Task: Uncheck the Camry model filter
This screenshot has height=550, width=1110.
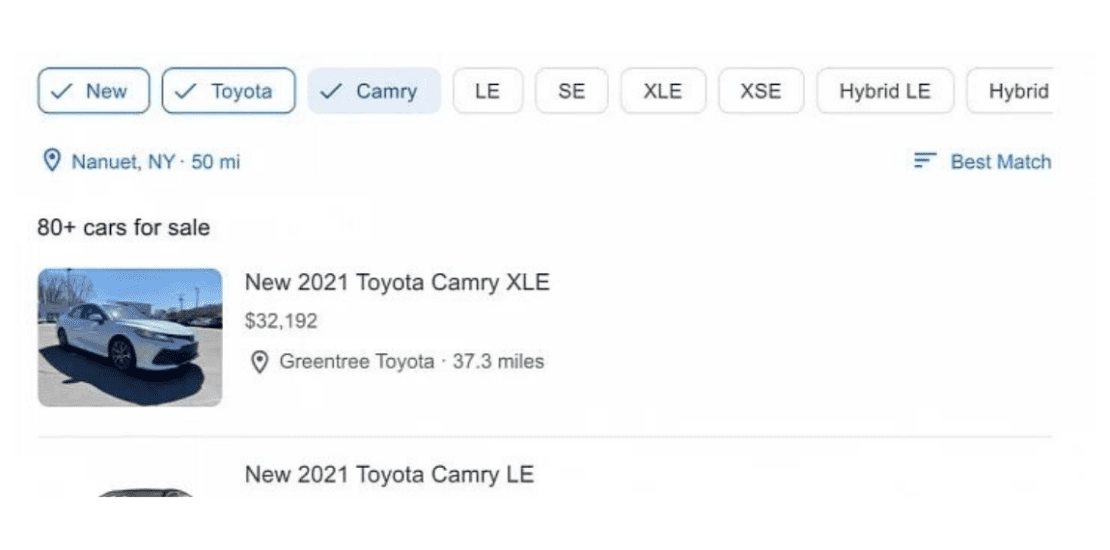Action: pyautogui.click(x=374, y=91)
